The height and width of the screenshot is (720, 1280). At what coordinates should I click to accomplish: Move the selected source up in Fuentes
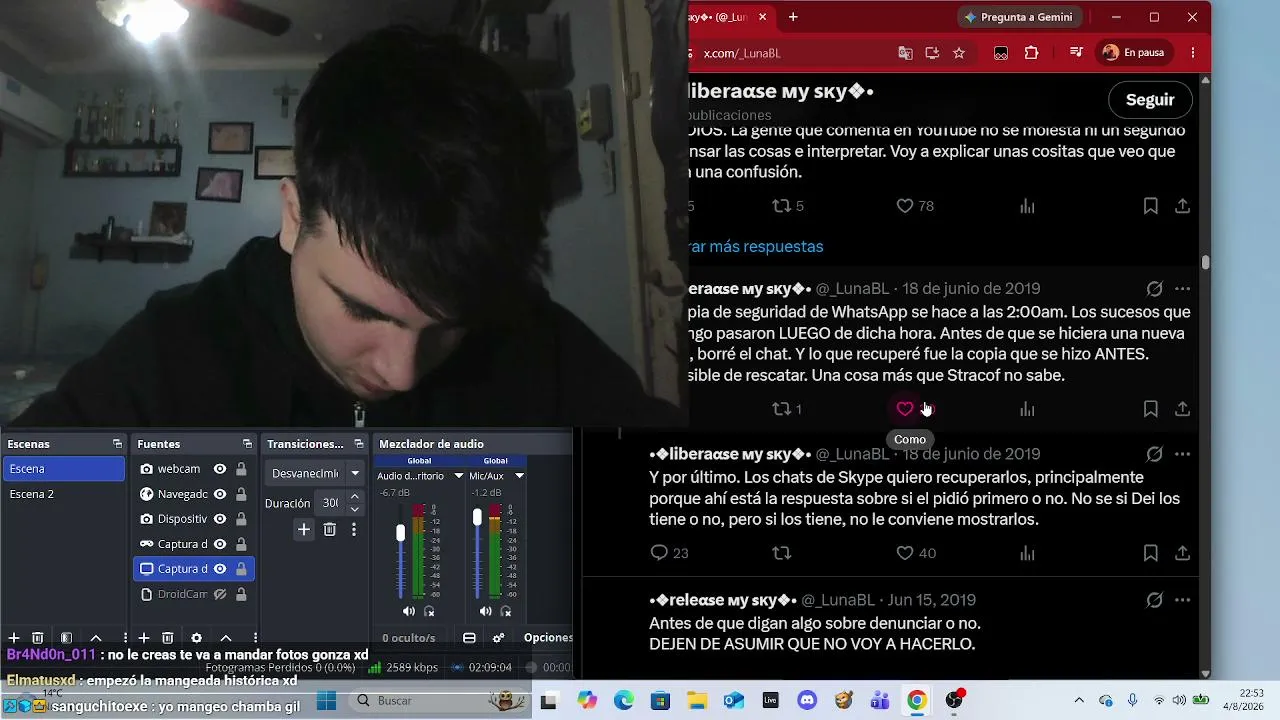coord(226,638)
